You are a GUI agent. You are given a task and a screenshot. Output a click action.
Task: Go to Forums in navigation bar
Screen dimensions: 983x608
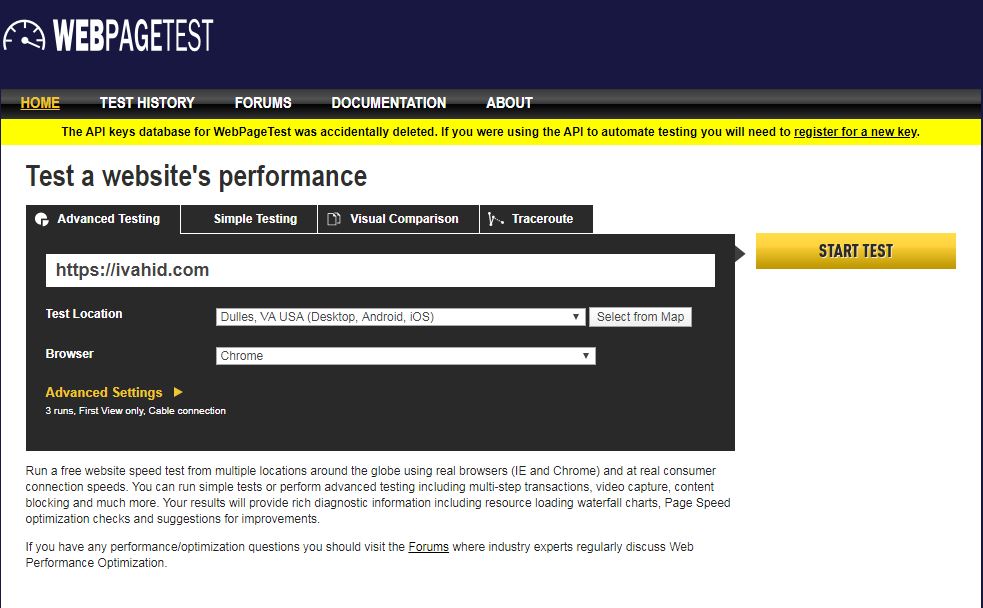click(x=263, y=103)
